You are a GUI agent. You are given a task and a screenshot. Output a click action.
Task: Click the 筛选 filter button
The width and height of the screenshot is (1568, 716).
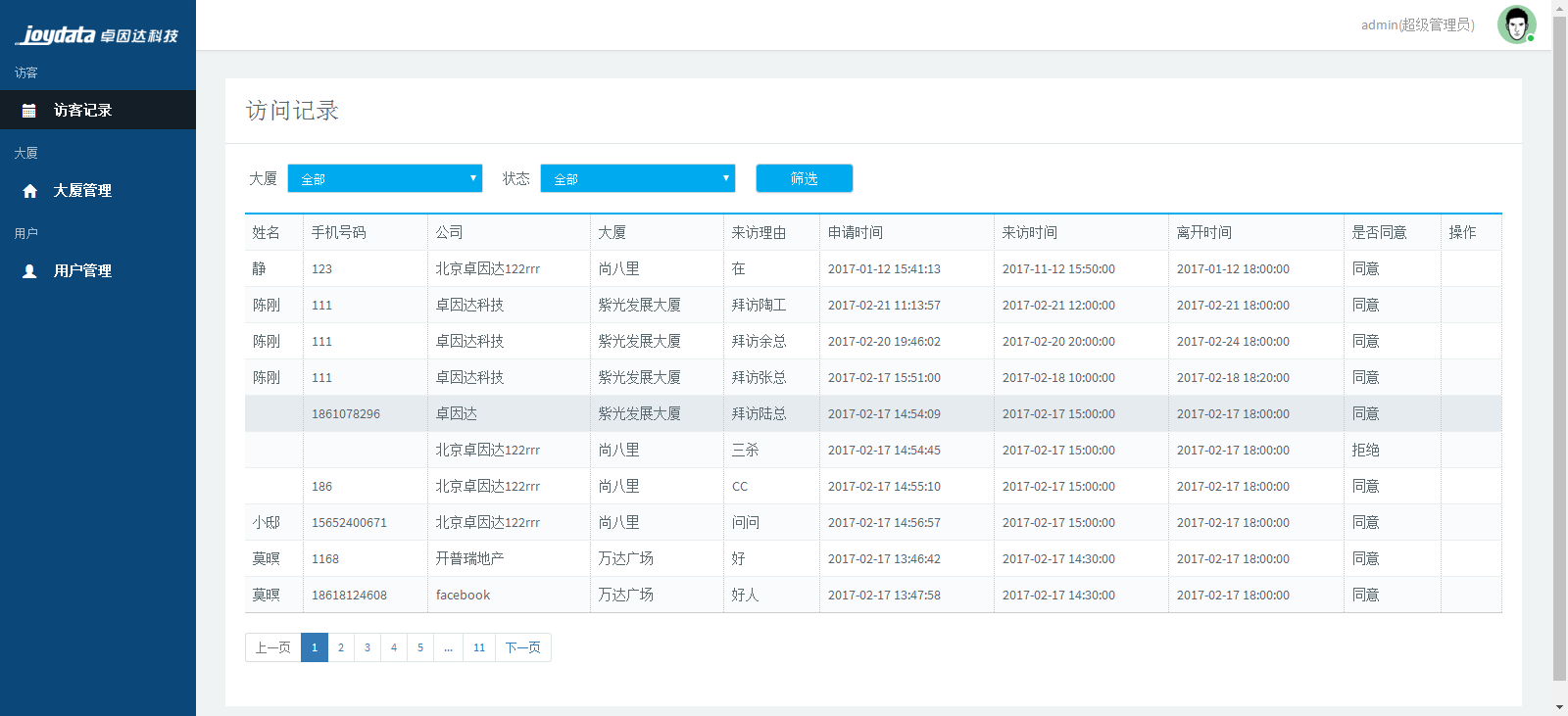805,178
